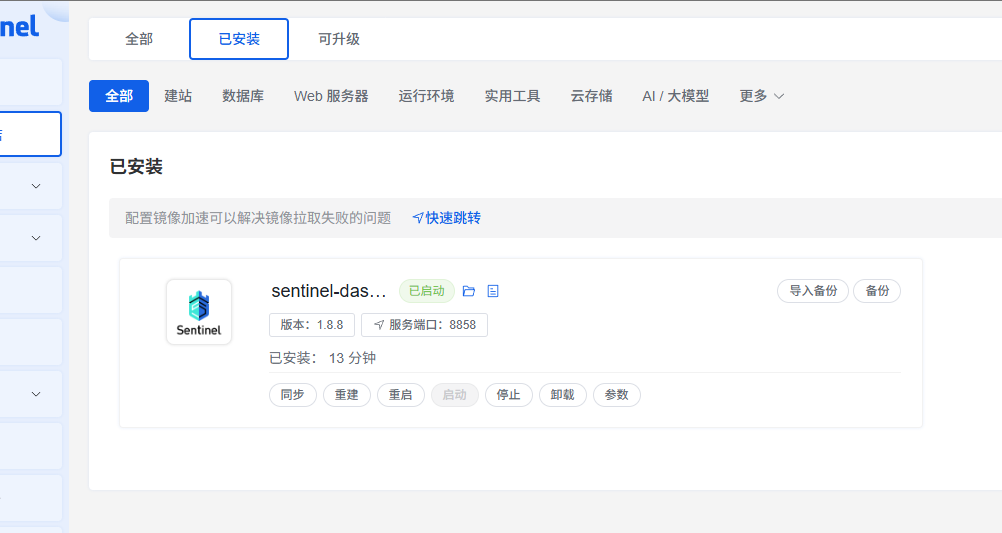The image size is (1002, 533).
Task: Filter apps by 云存储
Action: [x=591, y=96]
